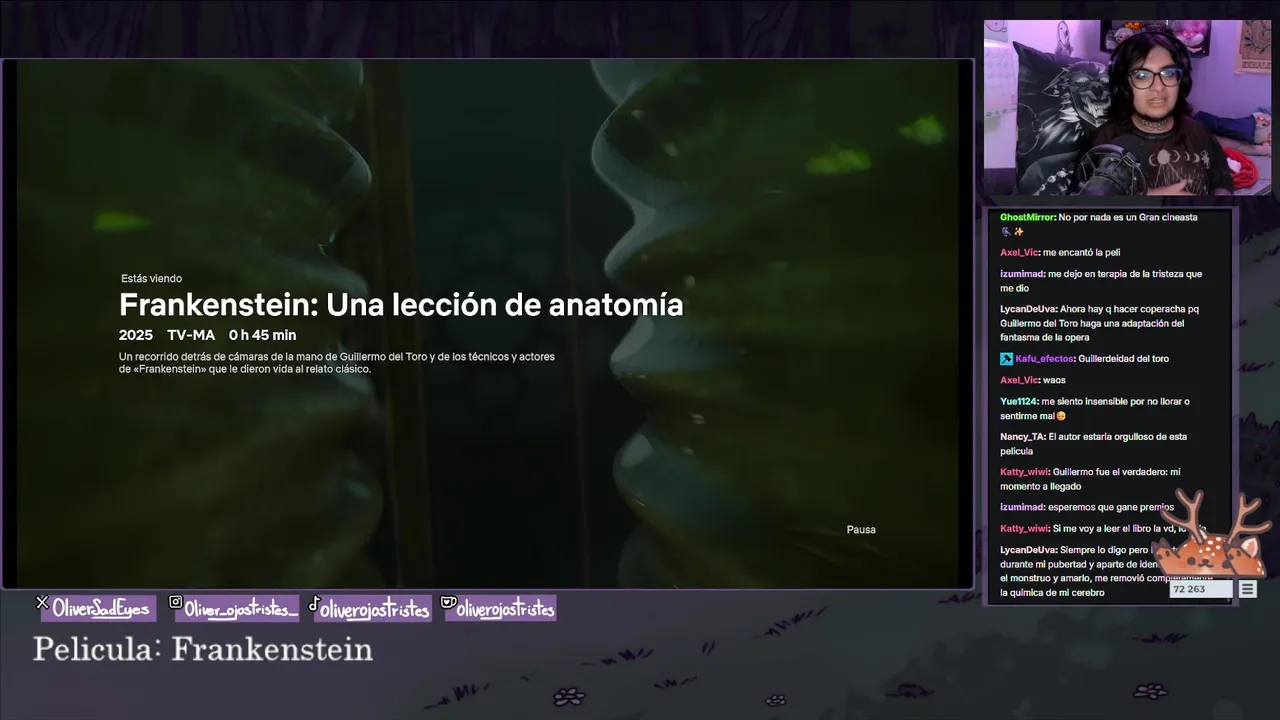The height and width of the screenshot is (720, 1280).
Task: Click the TikTok icon beside oliverojostristes
Action: pyautogui.click(x=314, y=604)
